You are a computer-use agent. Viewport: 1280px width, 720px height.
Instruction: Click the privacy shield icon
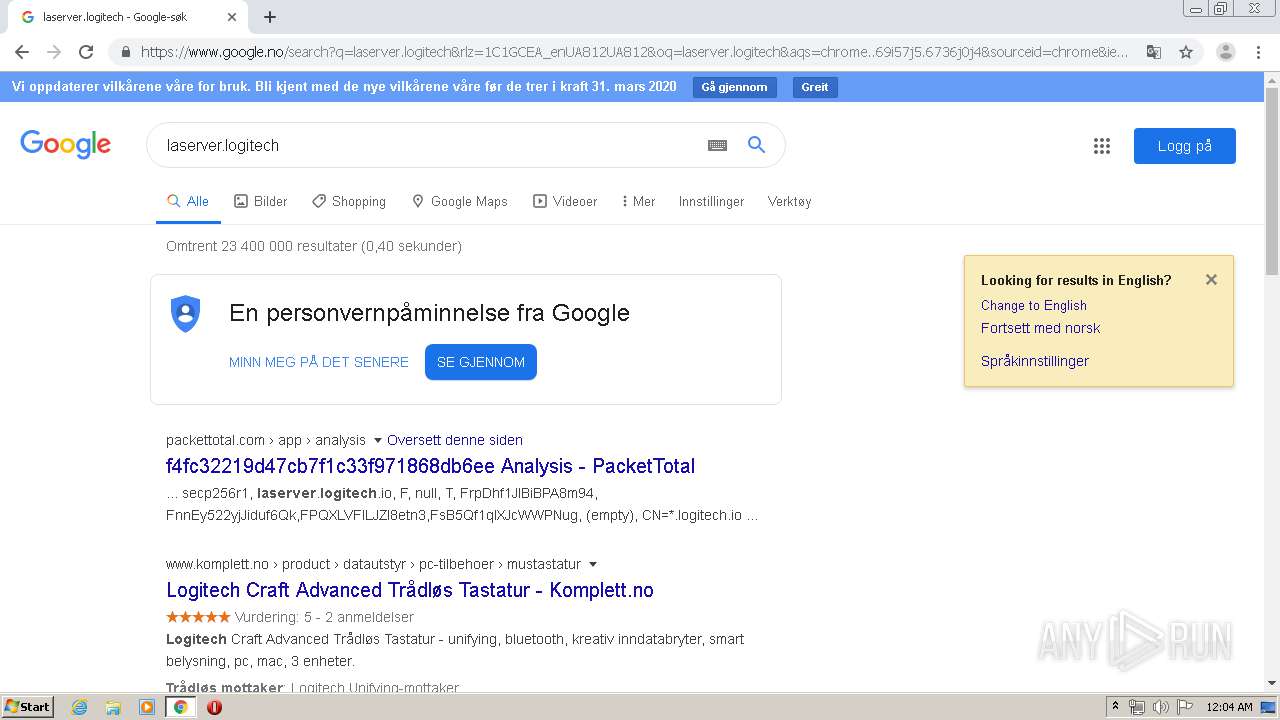pos(185,314)
